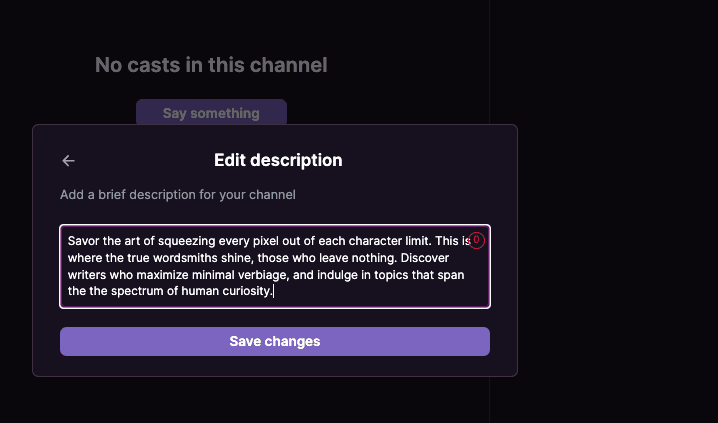Viewport: 718px width, 423px height.
Task: Click the Say something button
Action: tap(211, 113)
